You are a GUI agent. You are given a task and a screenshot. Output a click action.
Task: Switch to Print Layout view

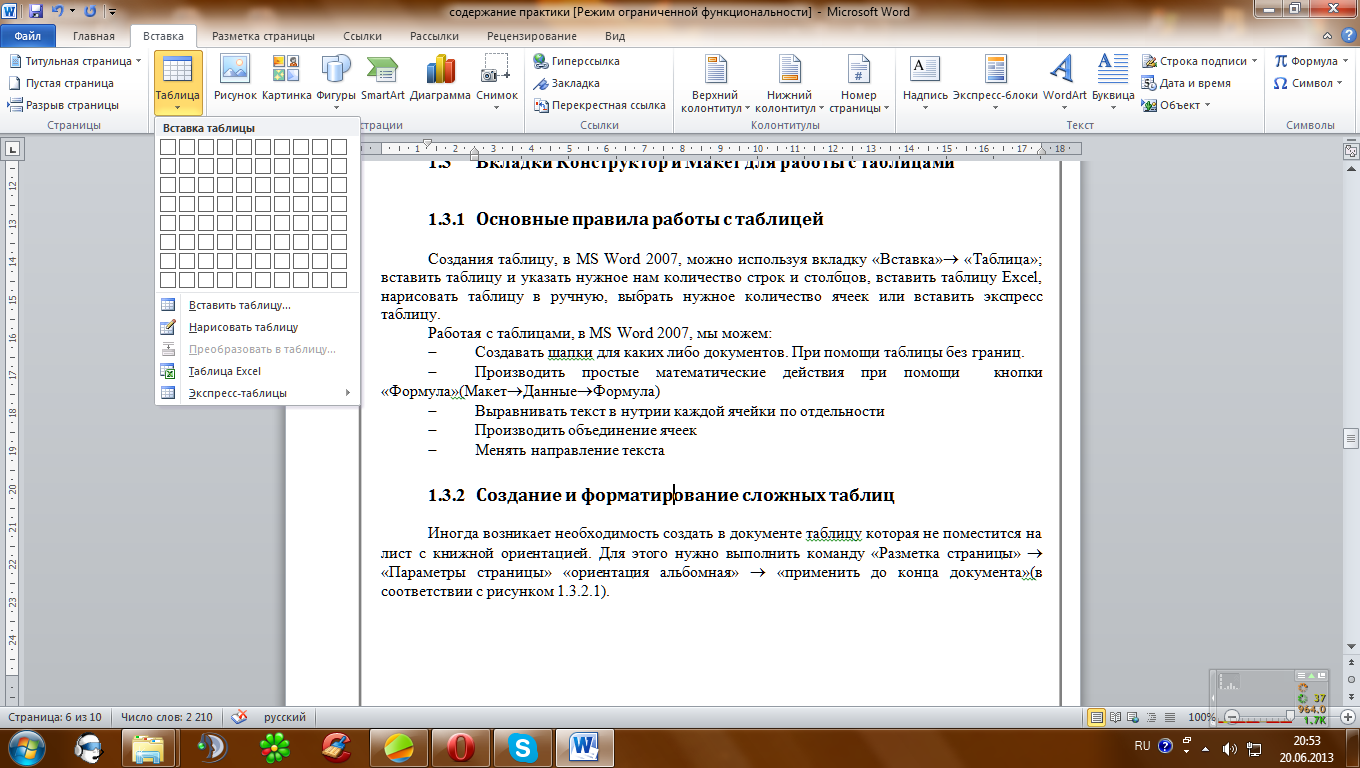tap(1097, 717)
